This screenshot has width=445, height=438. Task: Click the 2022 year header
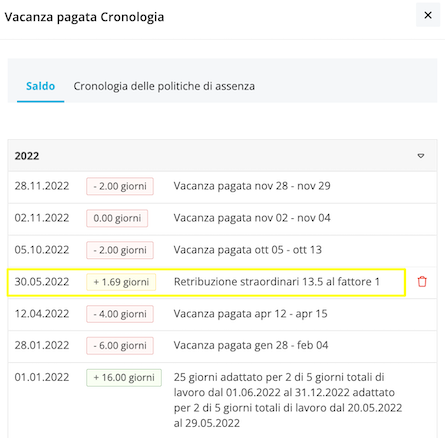(222, 156)
